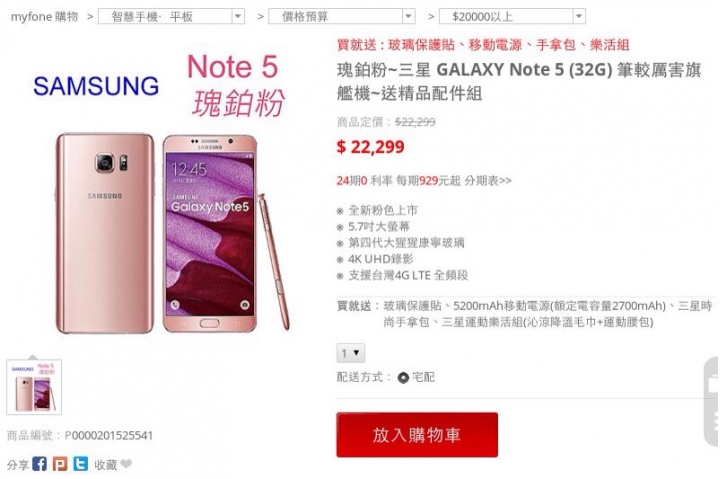Viewport: 720px width, 479px height.
Task: Expand the 價格預算 breadcrumb dropdown
Action: [x=342, y=17]
